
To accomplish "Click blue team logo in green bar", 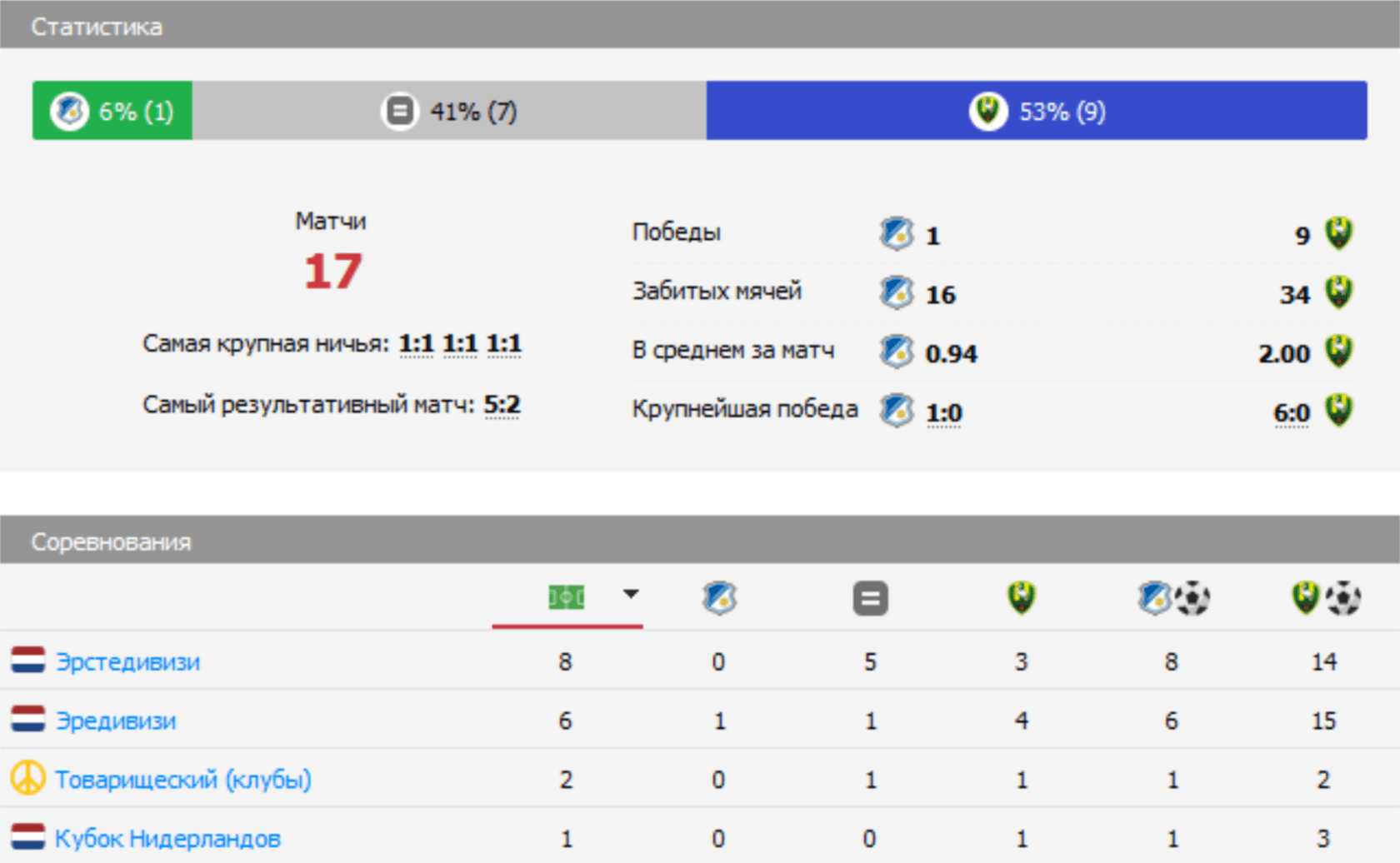I will tap(70, 110).
